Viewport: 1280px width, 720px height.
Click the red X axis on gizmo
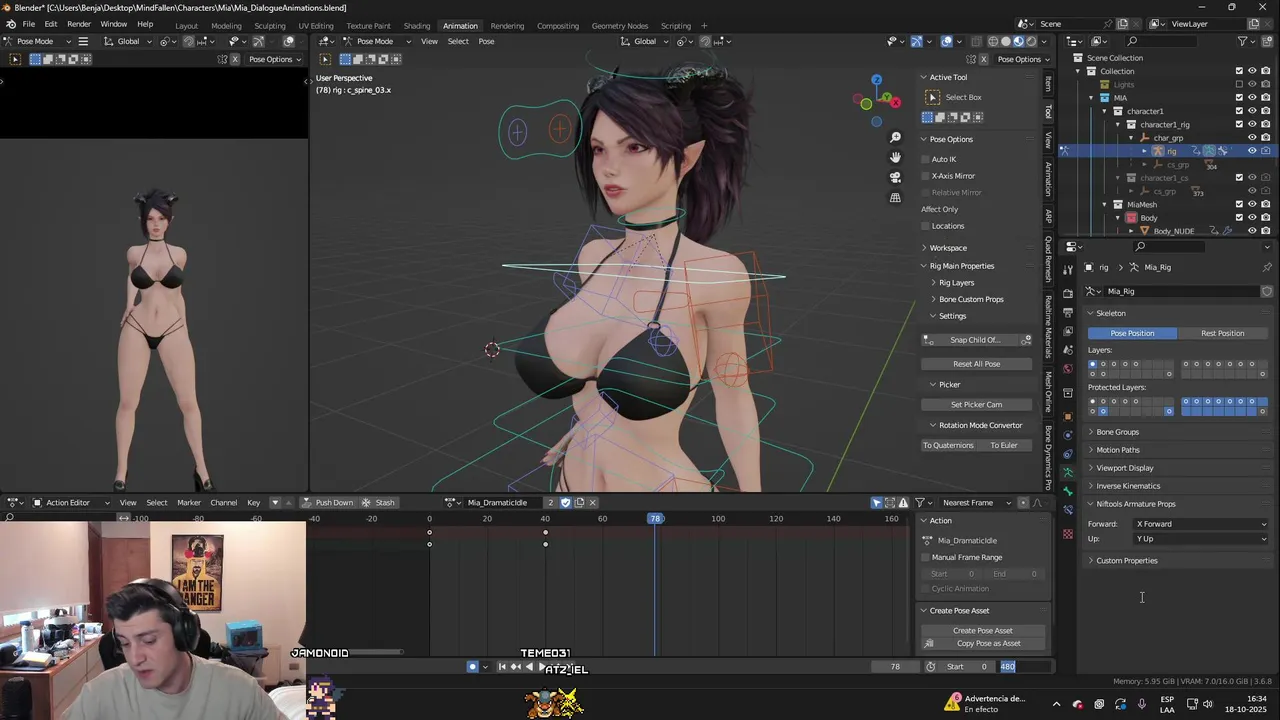(895, 102)
